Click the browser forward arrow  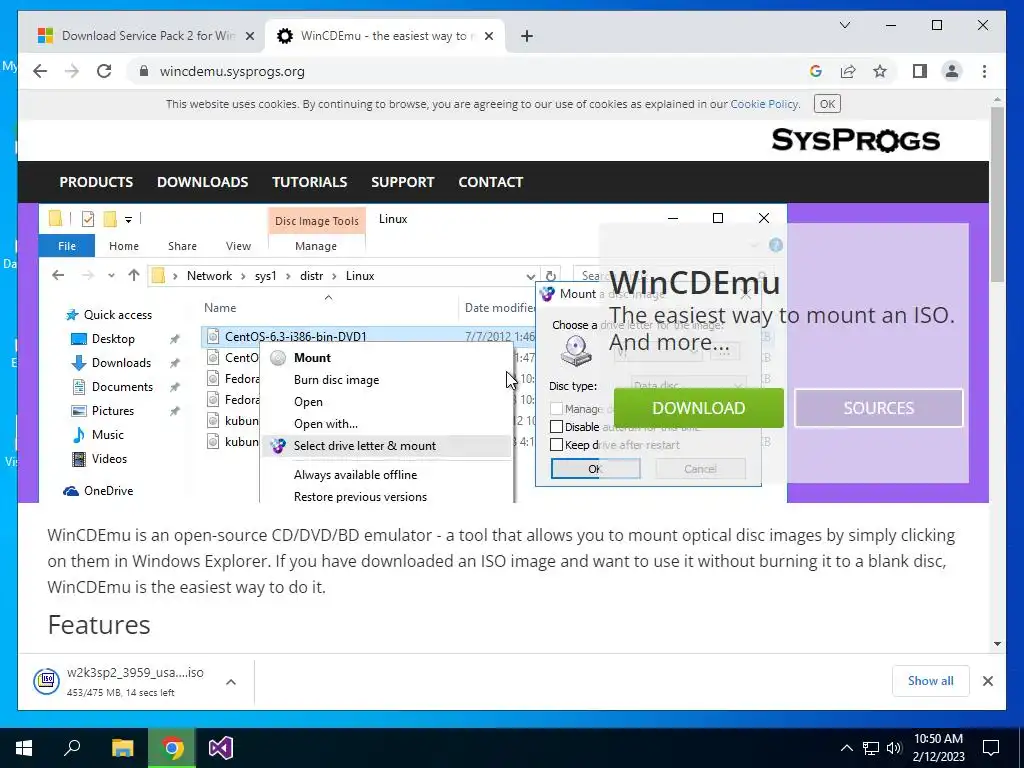click(x=72, y=71)
